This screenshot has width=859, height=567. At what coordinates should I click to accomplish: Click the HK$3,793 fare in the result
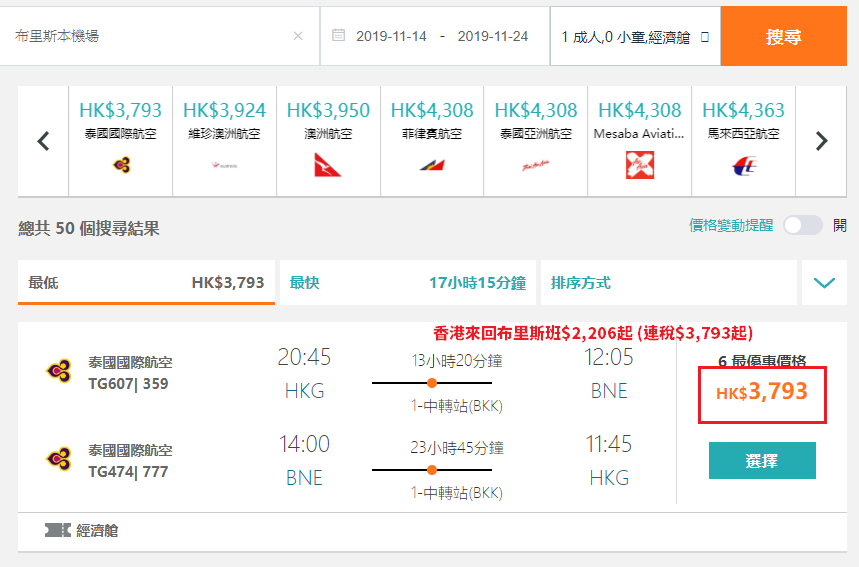pos(762,392)
